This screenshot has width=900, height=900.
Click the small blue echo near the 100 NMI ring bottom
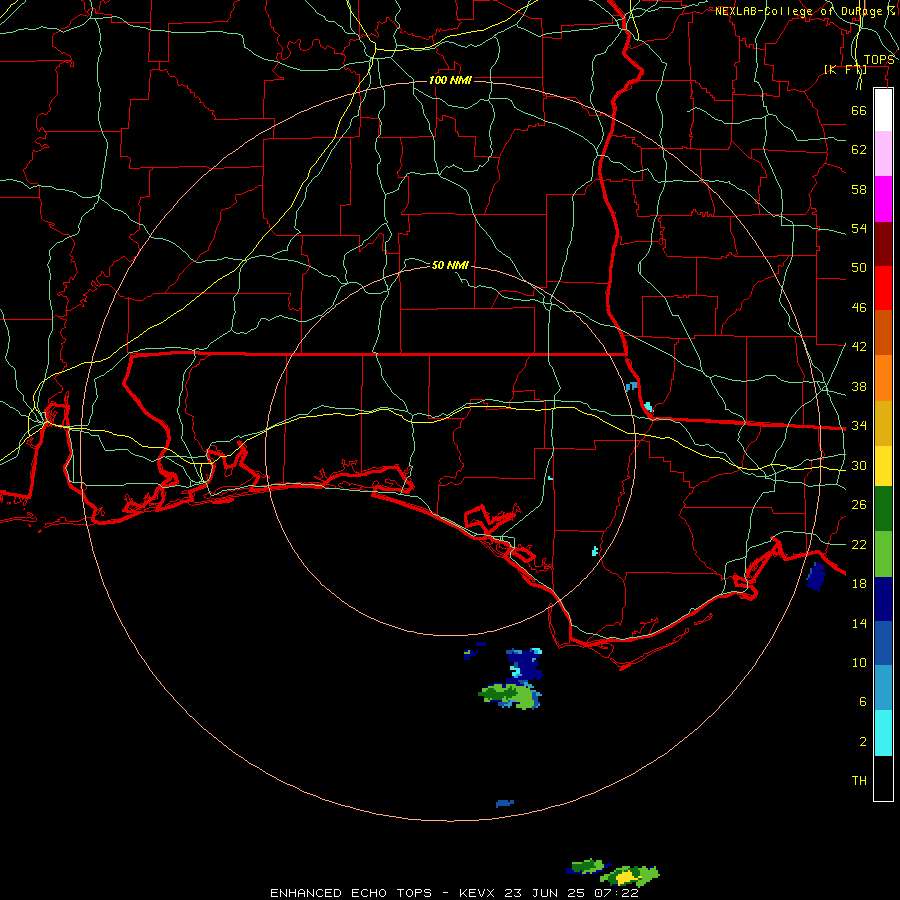click(505, 804)
